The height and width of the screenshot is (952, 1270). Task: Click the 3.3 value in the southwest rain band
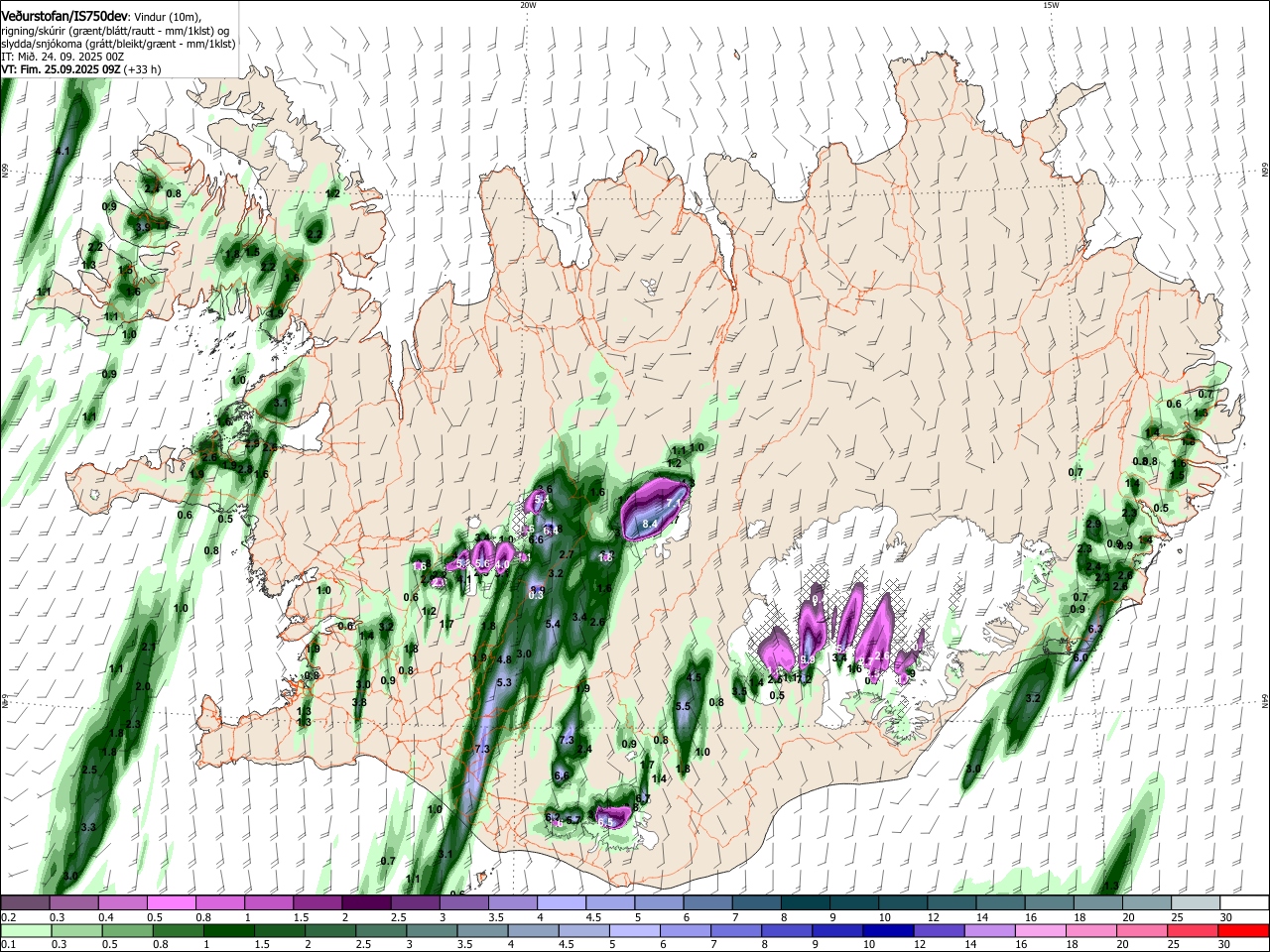pyautogui.click(x=87, y=827)
